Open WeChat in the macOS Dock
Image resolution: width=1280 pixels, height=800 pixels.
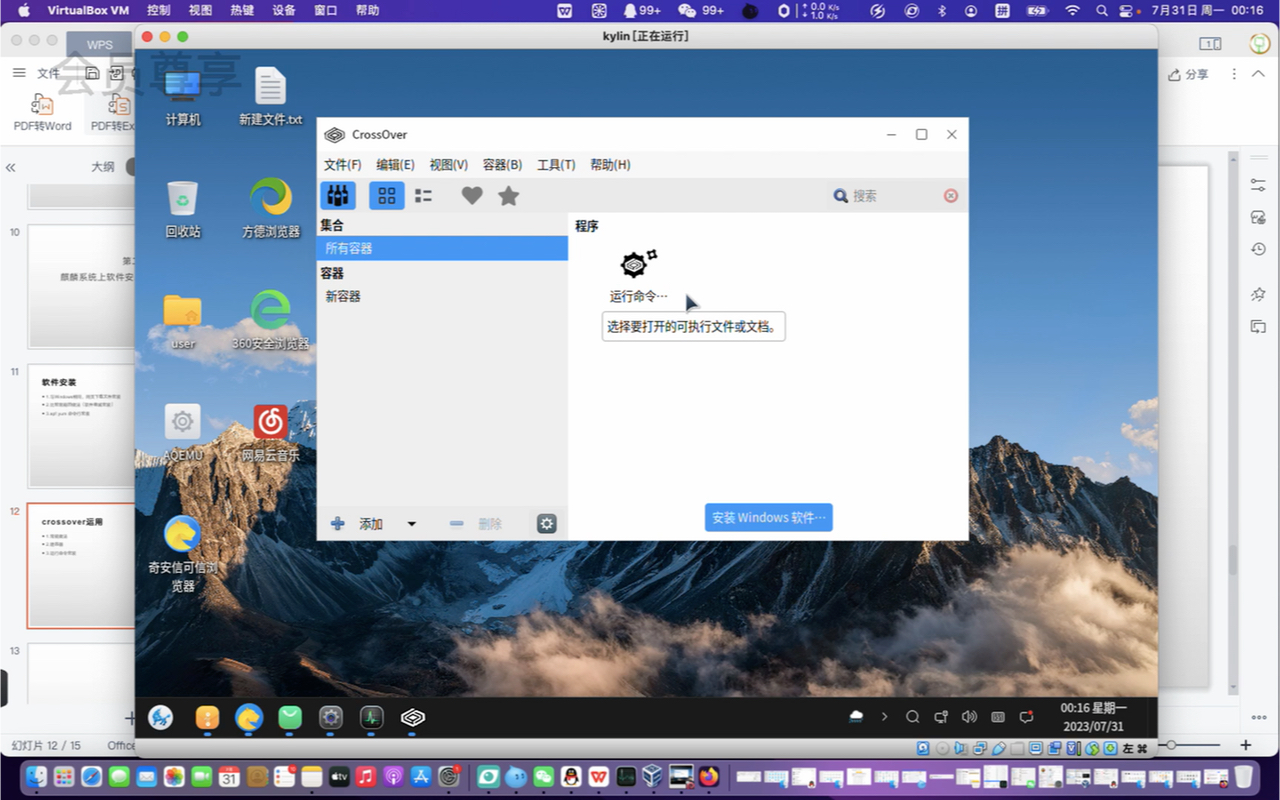click(x=544, y=776)
